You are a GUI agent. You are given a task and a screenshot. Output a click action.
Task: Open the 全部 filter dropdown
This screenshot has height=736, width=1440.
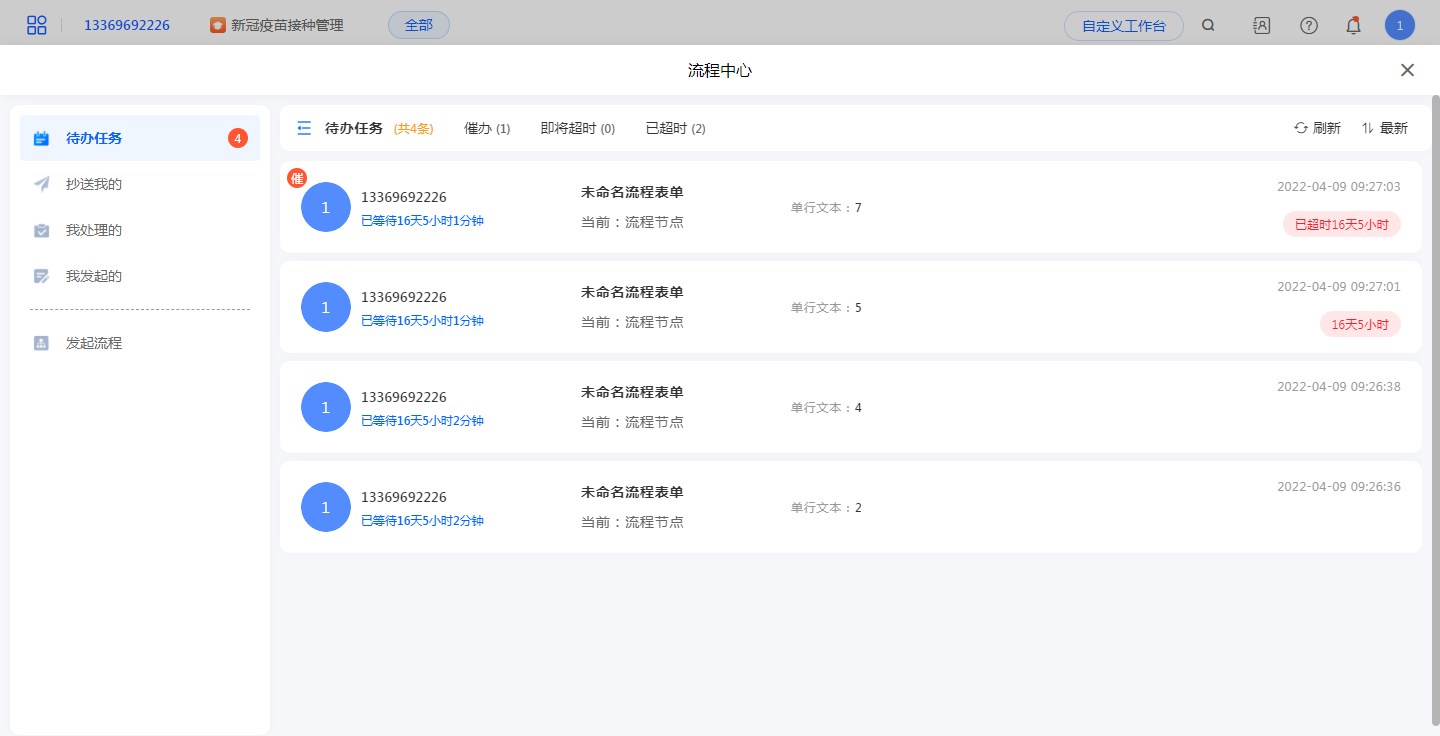pyautogui.click(x=418, y=25)
